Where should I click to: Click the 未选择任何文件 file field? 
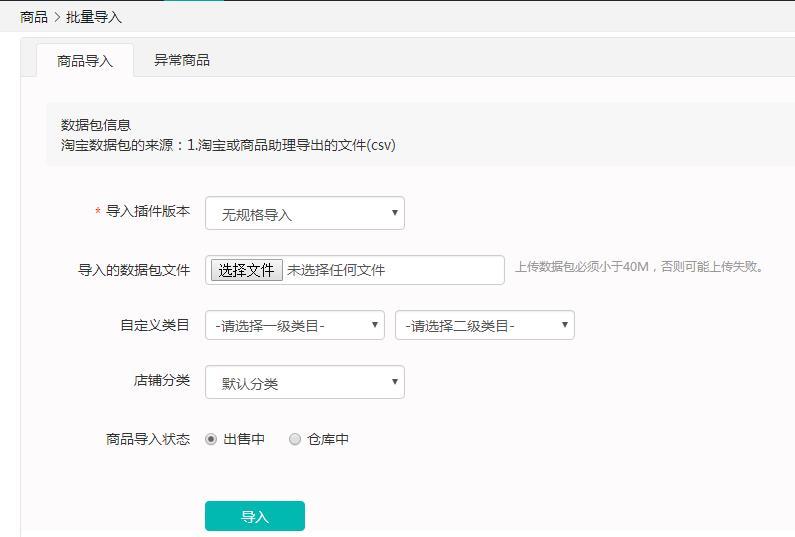[355, 270]
